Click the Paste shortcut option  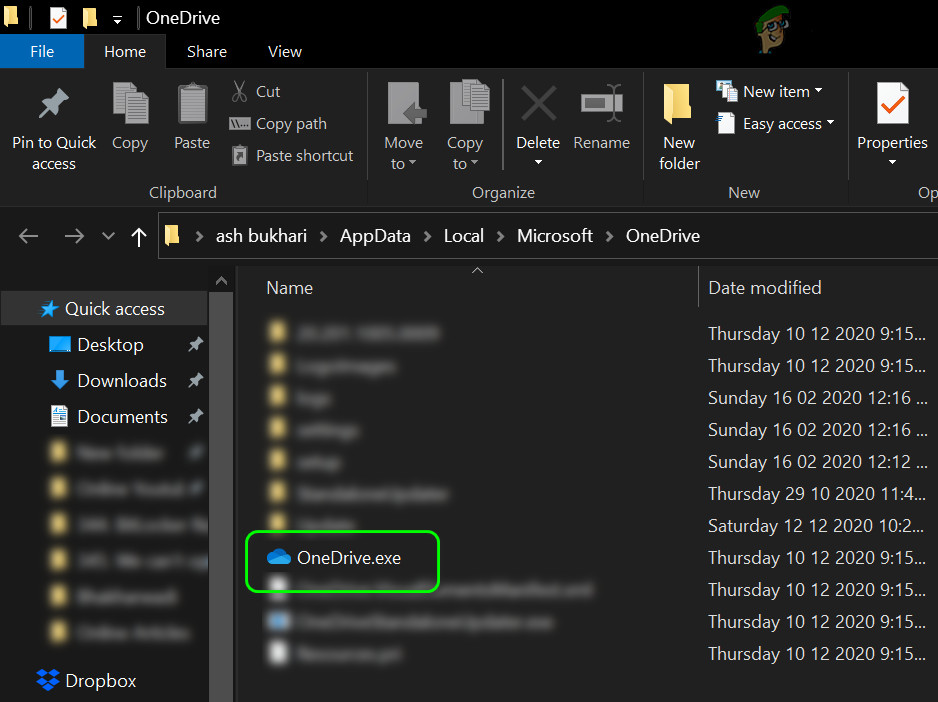(x=292, y=156)
